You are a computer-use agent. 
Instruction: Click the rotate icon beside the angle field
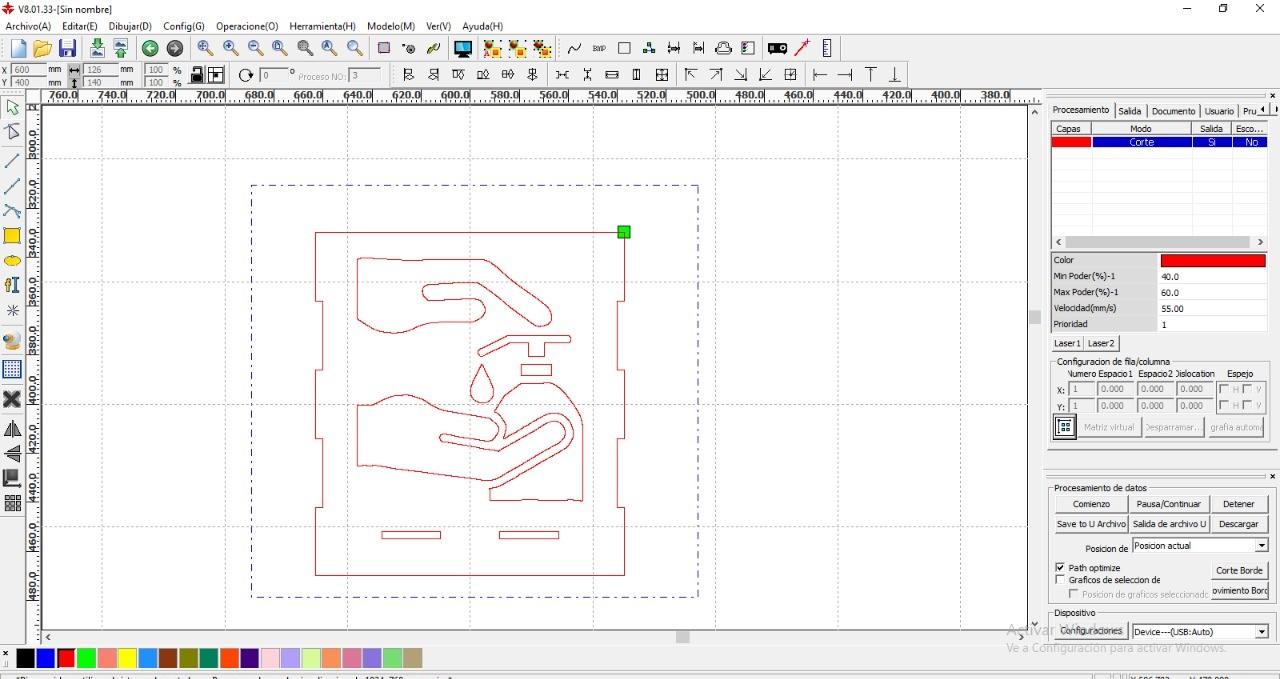pos(246,75)
